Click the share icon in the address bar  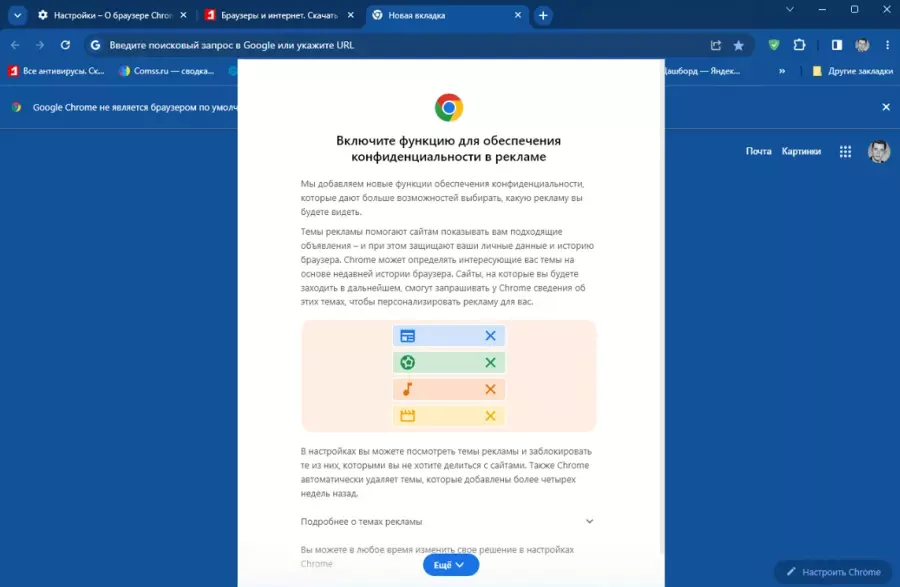(x=716, y=45)
